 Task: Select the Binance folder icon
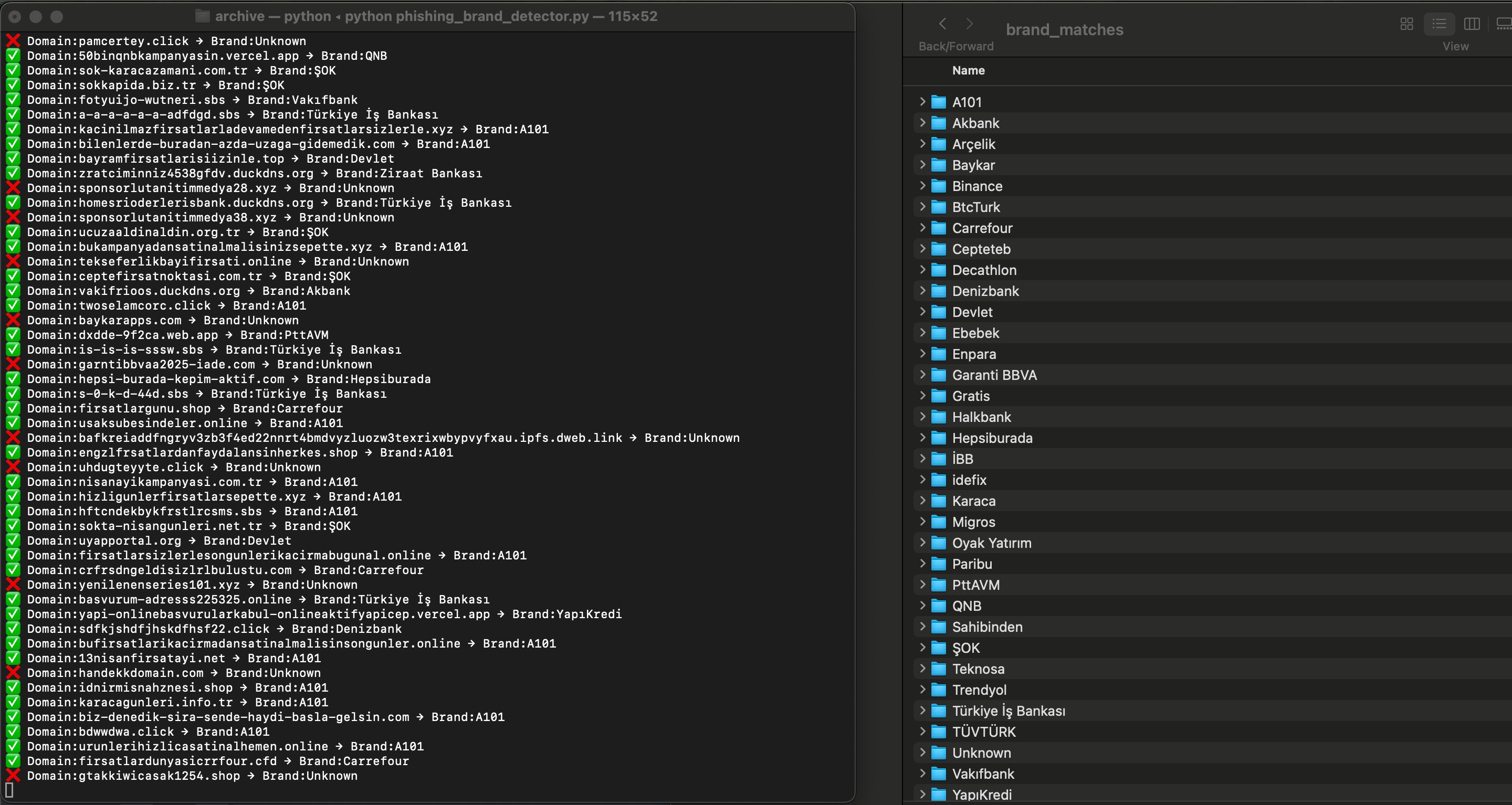(x=939, y=187)
